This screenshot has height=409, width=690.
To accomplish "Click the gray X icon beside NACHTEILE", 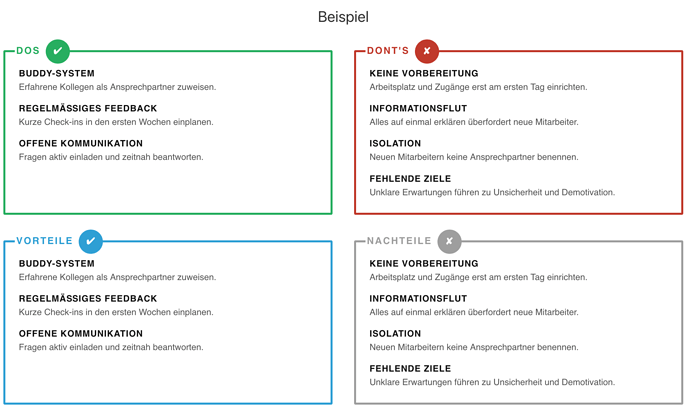I will 450,241.
